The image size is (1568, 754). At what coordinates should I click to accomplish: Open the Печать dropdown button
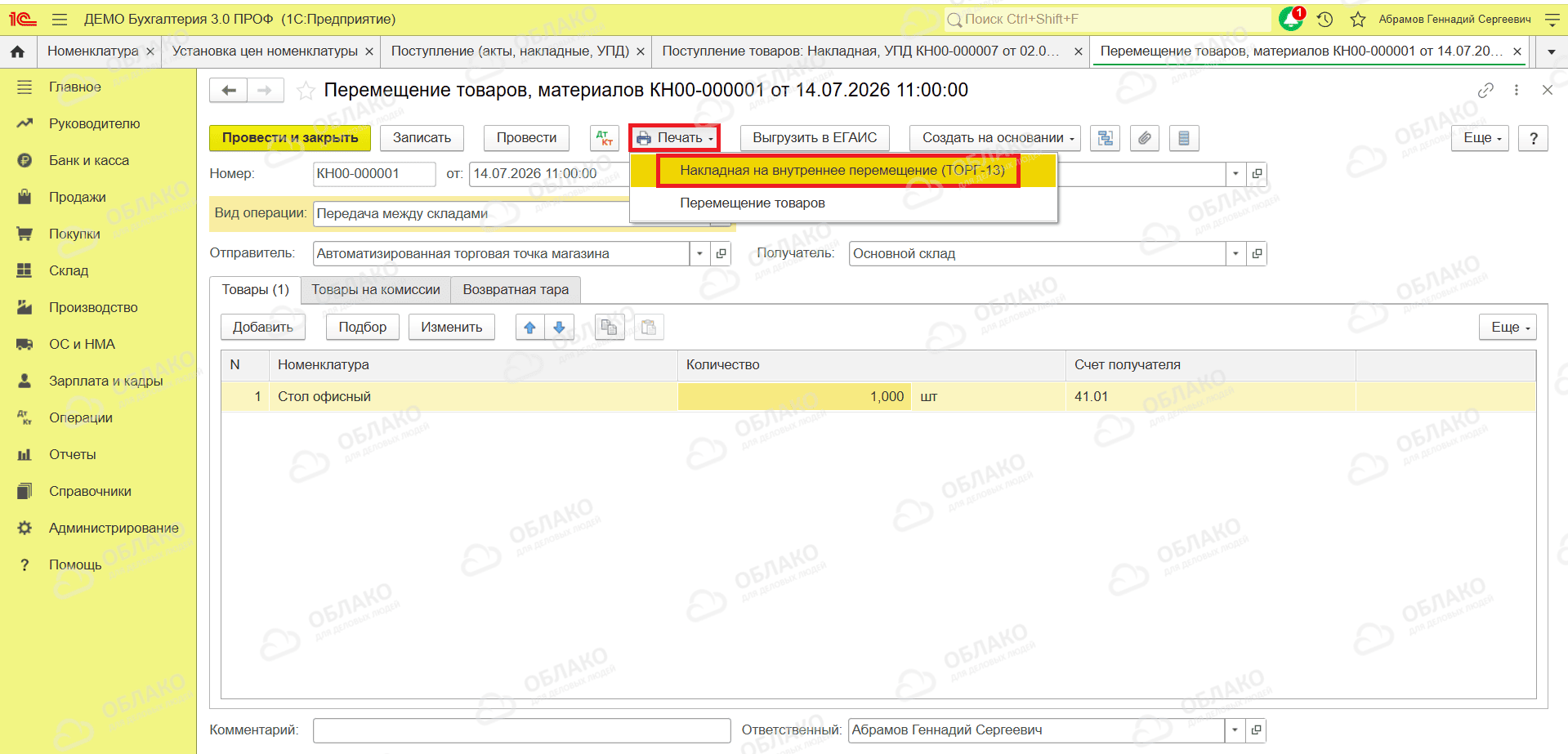[674, 138]
